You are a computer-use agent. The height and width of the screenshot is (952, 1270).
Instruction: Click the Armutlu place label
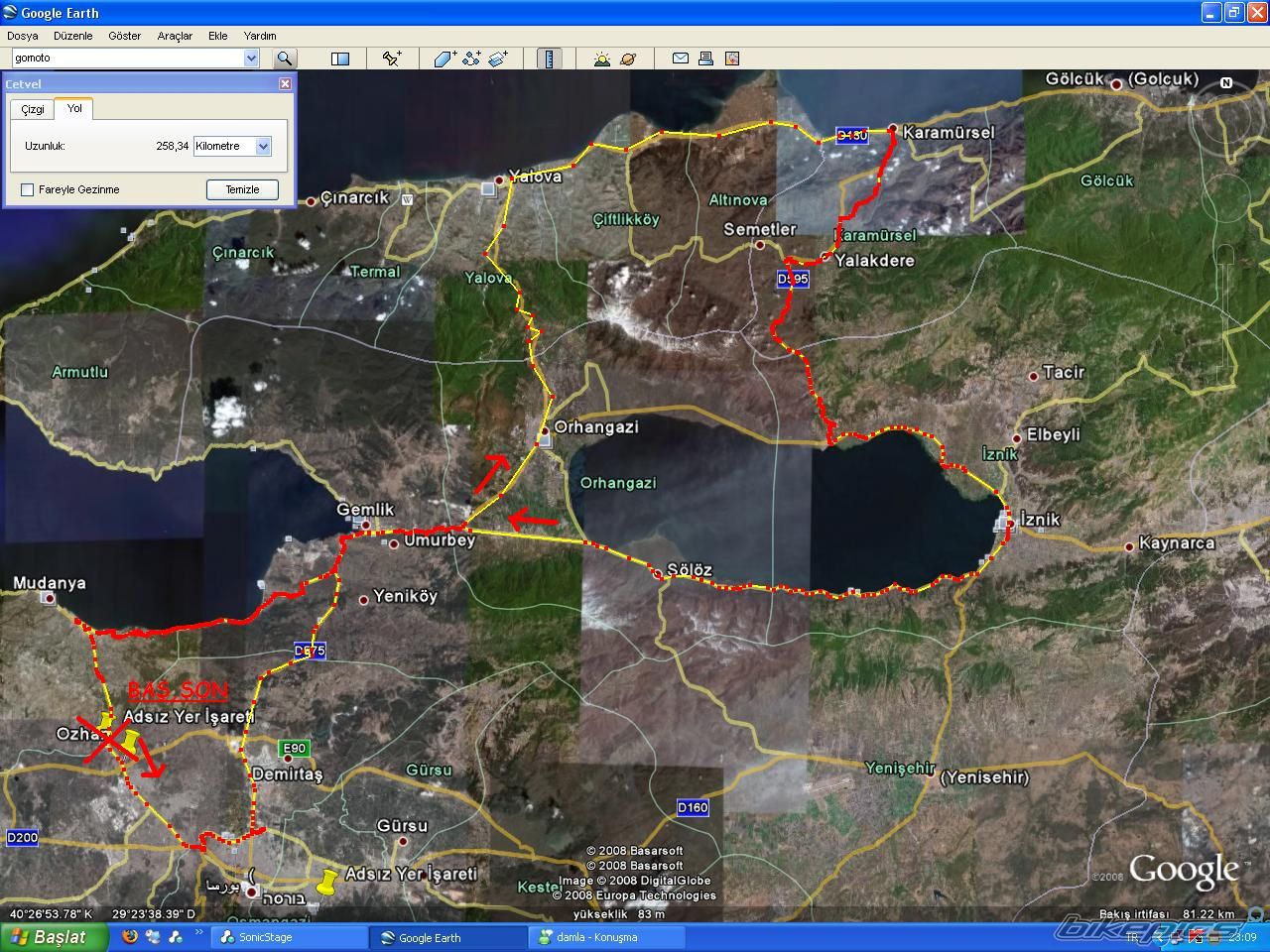pos(79,372)
